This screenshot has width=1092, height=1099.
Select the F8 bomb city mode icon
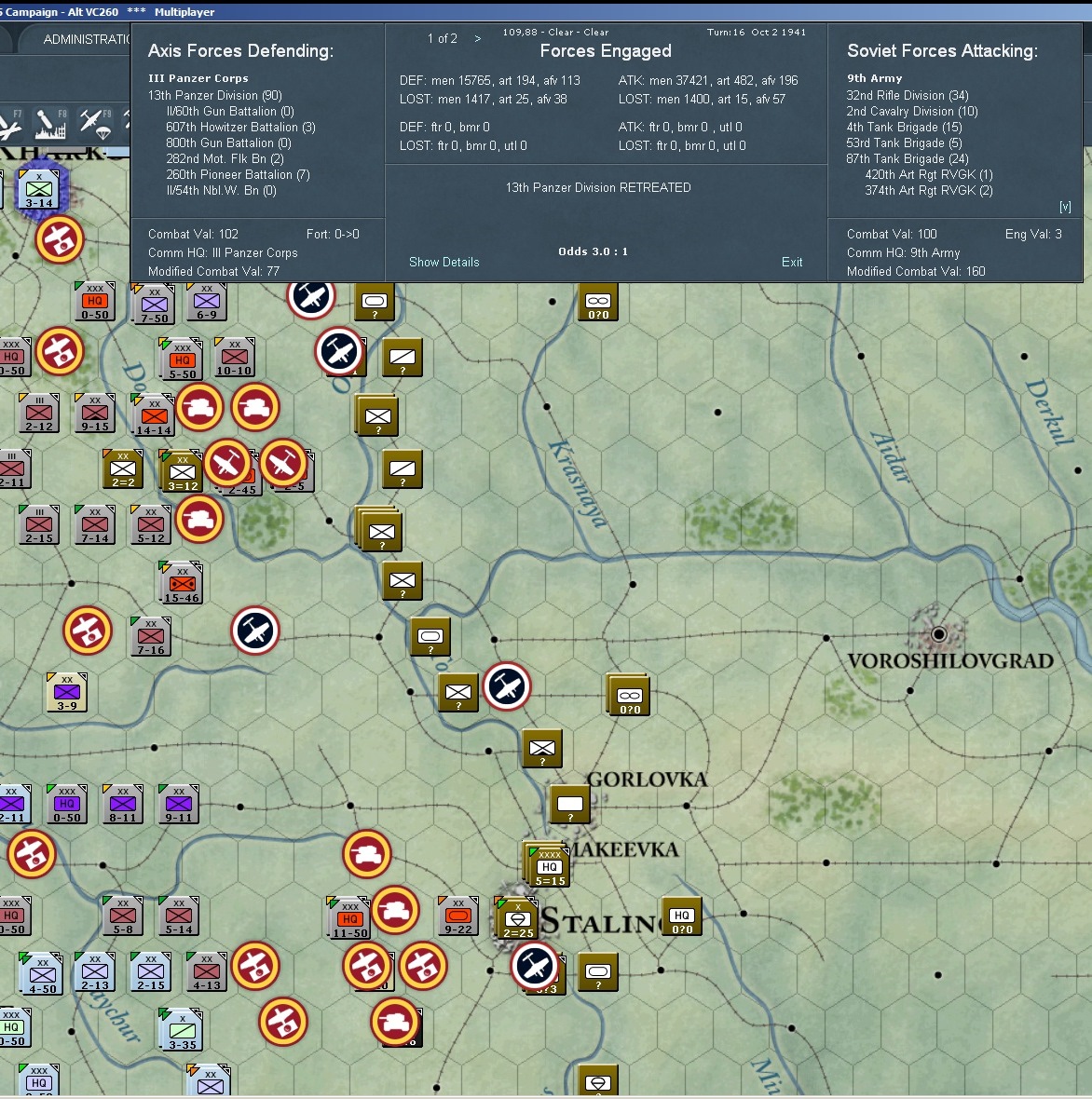(x=50, y=124)
